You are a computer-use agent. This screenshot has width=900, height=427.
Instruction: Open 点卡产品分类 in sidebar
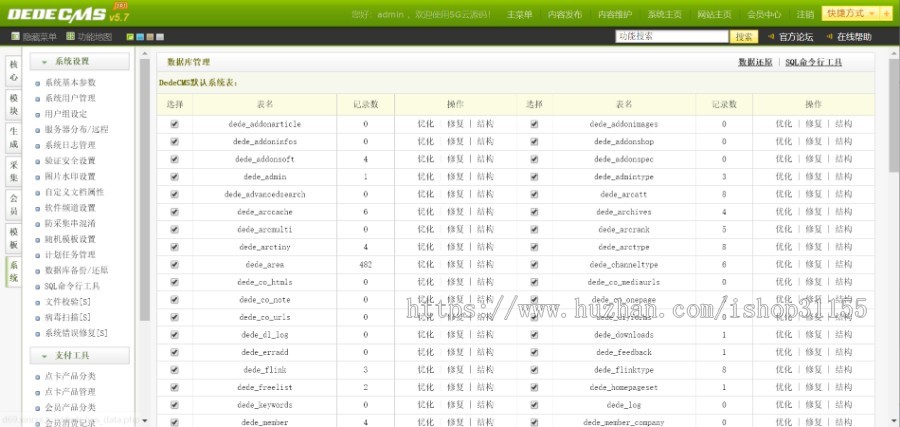click(x=70, y=376)
